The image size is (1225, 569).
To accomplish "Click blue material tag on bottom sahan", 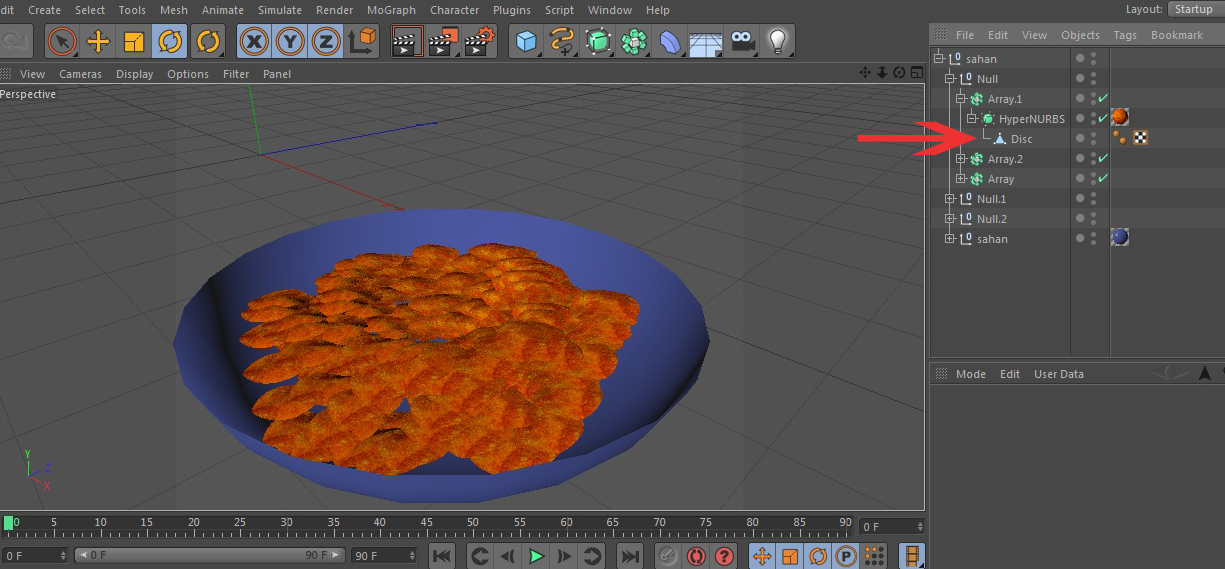I will tap(1120, 238).
